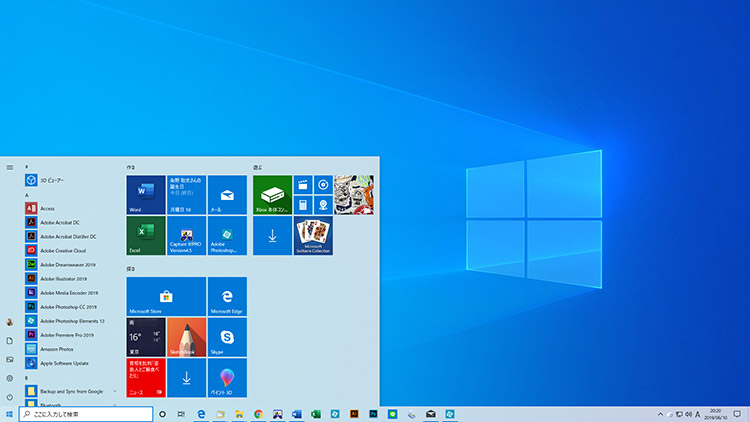Viewport: 750px width, 422px height.
Task: Launch the SketchBook tile
Action: (x=186, y=337)
